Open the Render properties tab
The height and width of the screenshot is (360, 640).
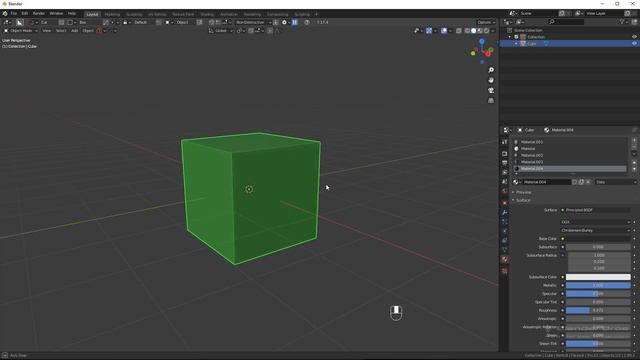click(504, 154)
